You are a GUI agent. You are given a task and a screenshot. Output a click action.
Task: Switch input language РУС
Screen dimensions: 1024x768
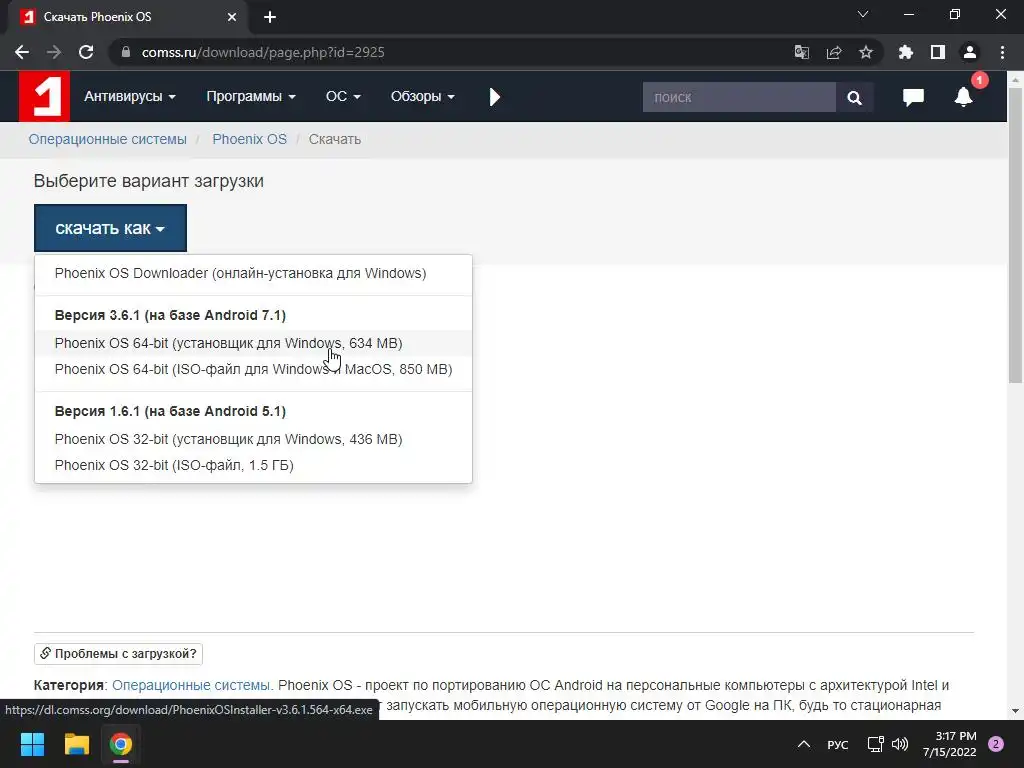837,744
